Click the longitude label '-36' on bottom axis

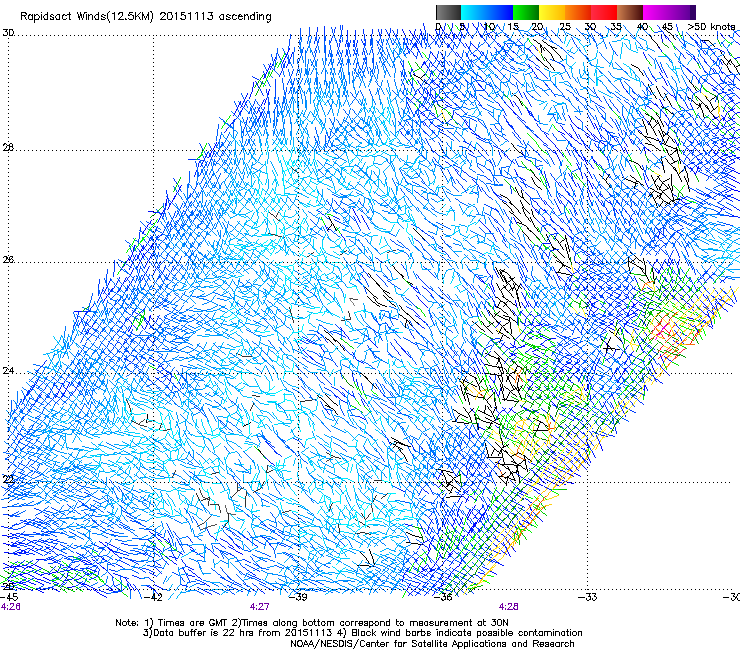tap(443, 597)
